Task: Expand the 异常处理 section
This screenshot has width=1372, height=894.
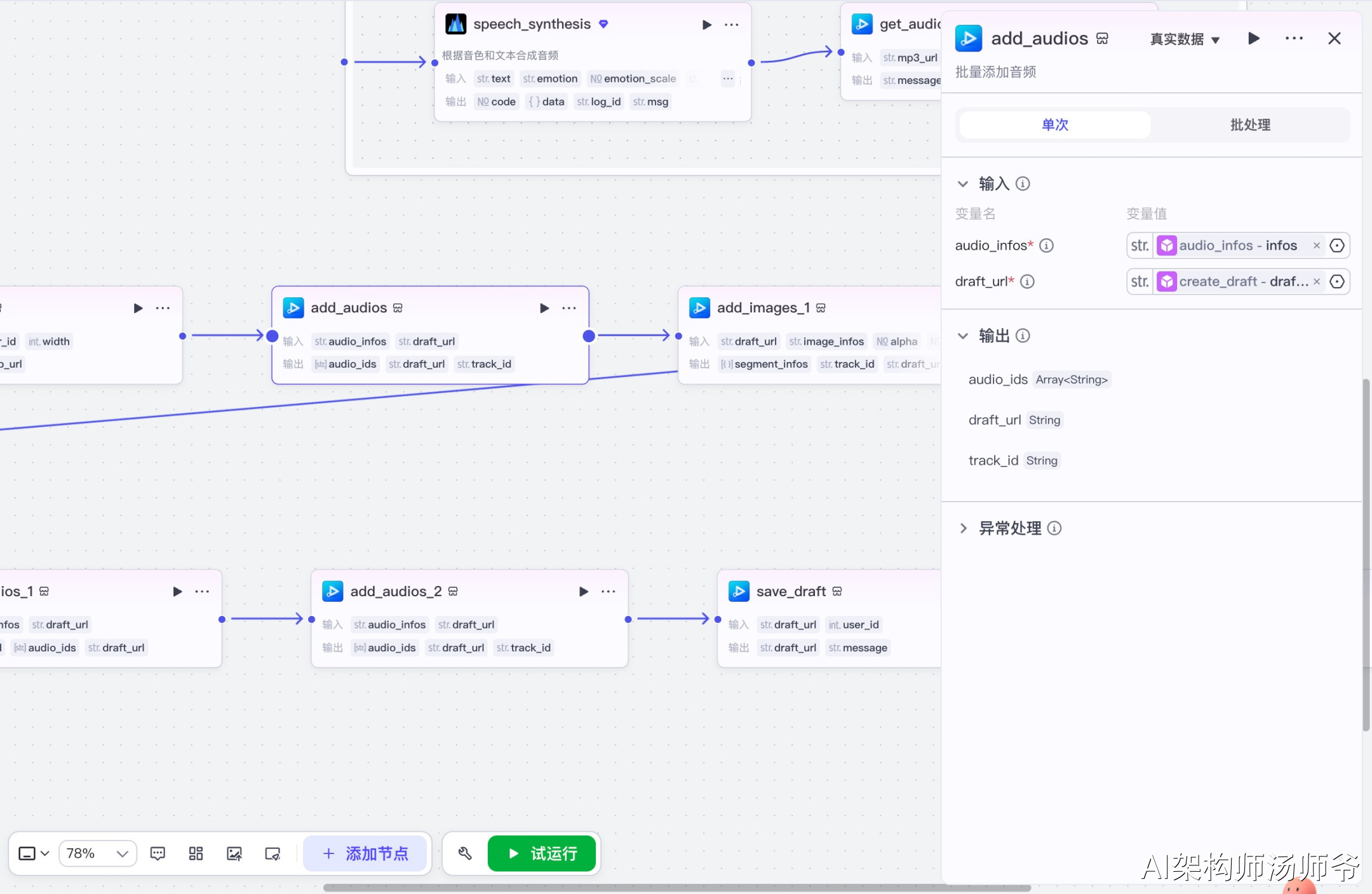Action: coord(964,528)
